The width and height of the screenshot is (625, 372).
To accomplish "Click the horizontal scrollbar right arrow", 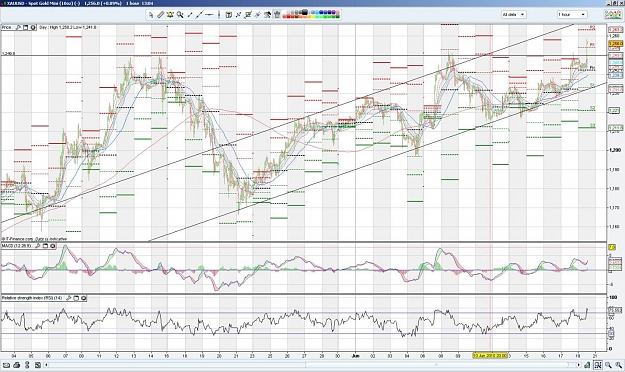I will pyautogui.click(x=579, y=364).
